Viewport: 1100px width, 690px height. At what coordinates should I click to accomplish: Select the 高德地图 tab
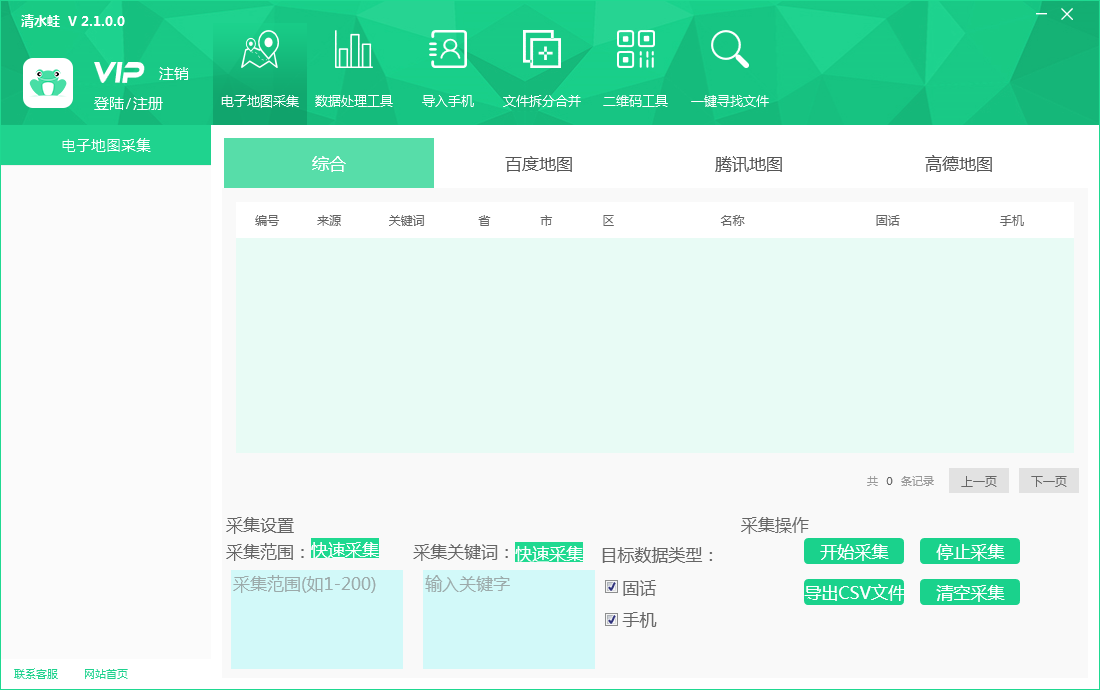point(958,163)
